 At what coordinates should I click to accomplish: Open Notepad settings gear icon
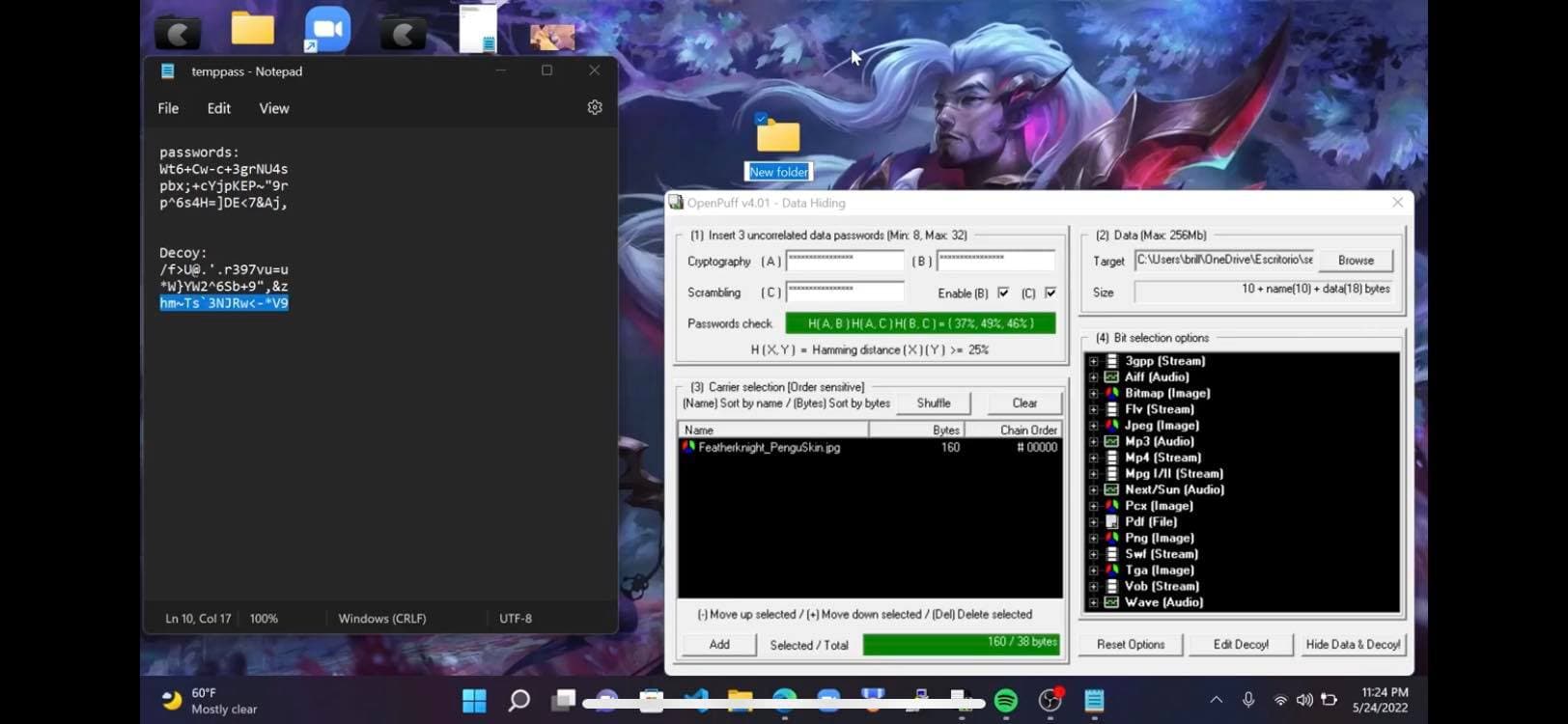click(x=595, y=108)
